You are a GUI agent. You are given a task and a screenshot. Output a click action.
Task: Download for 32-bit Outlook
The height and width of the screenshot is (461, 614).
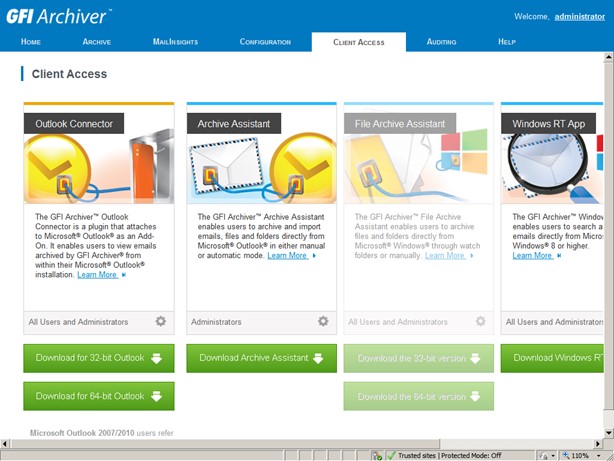(99, 358)
